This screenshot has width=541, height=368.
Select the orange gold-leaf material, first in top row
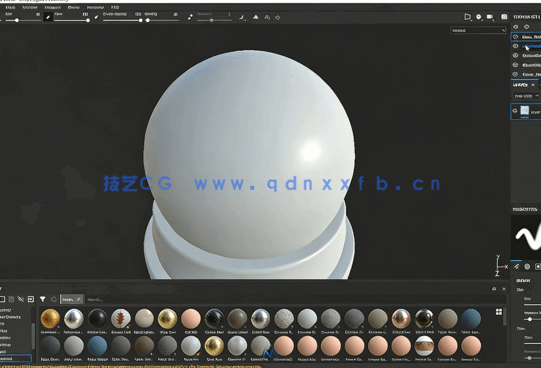(x=50, y=318)
